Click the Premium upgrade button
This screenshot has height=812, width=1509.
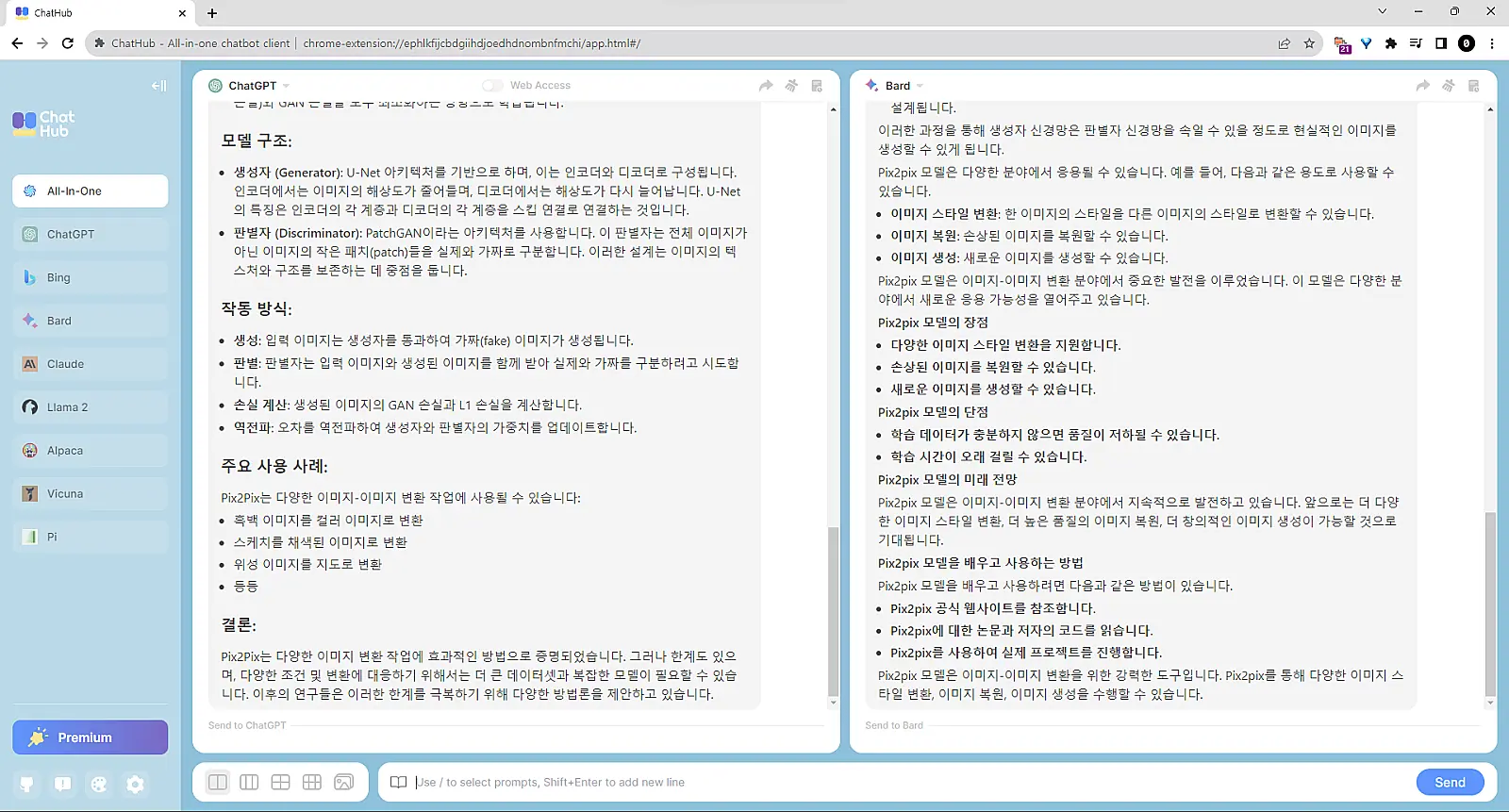point(91,737)
